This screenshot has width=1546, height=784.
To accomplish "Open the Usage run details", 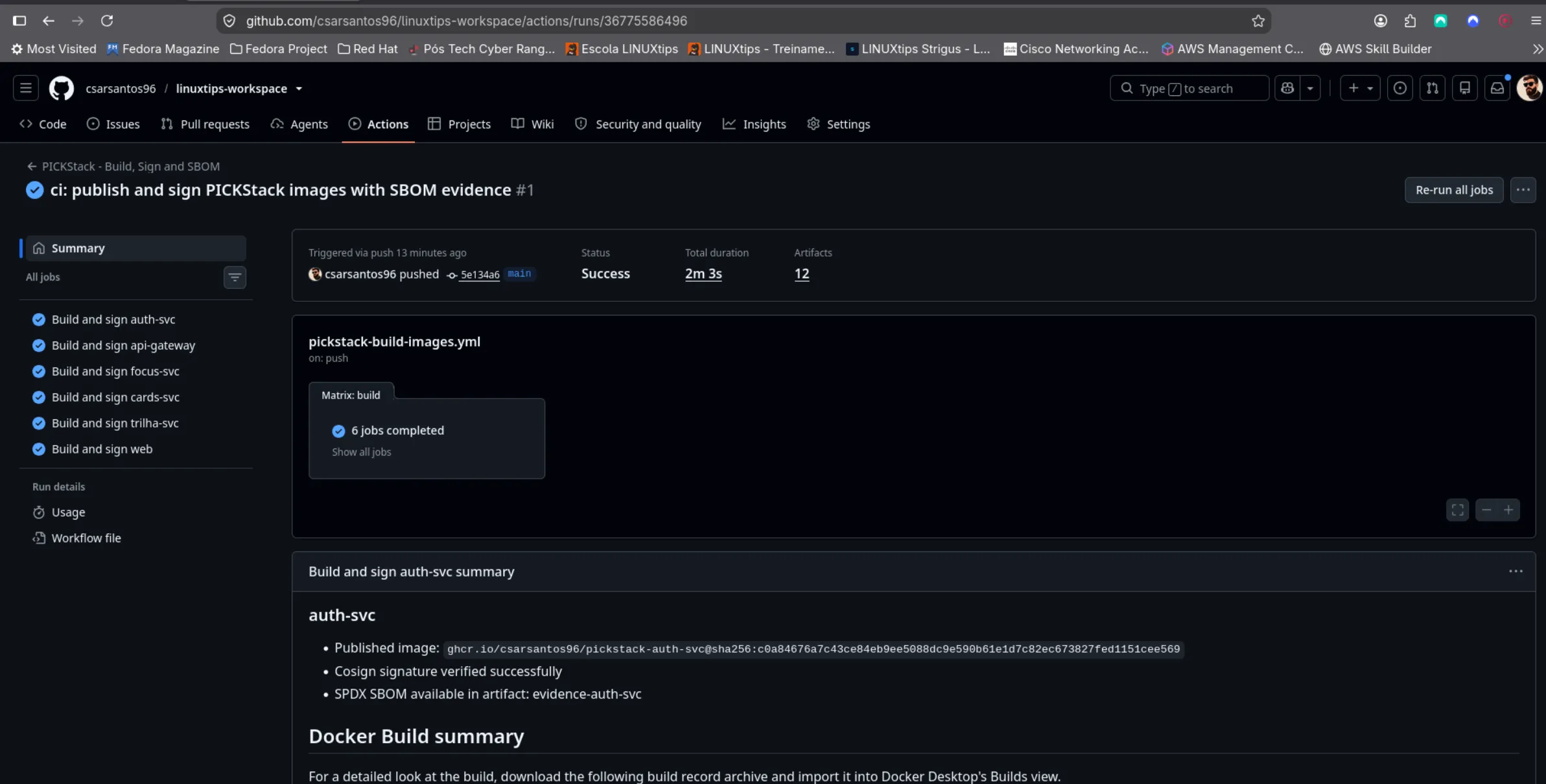I will pyautogui.click(x=68, y=512).
